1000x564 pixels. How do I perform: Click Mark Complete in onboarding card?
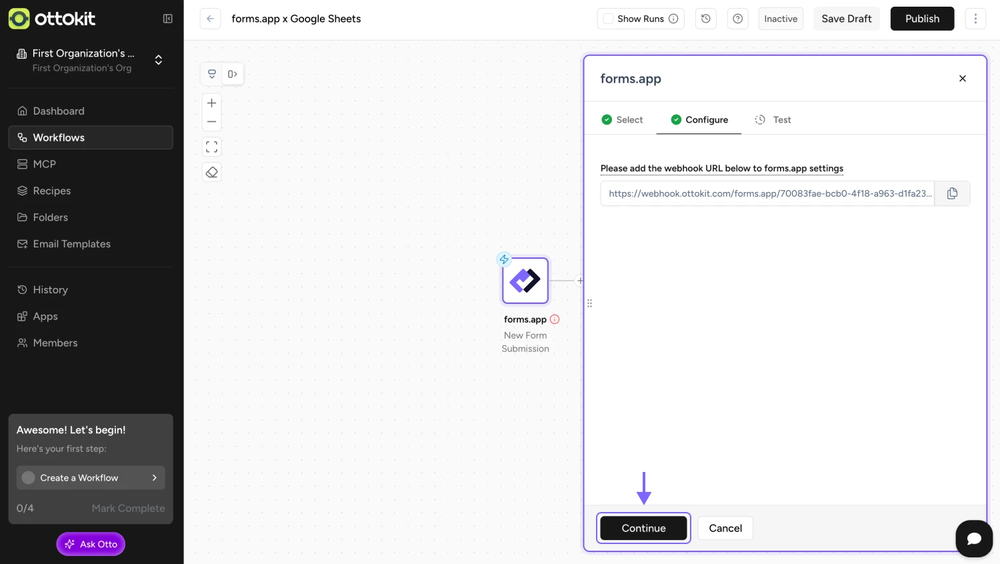click(128, 508)
